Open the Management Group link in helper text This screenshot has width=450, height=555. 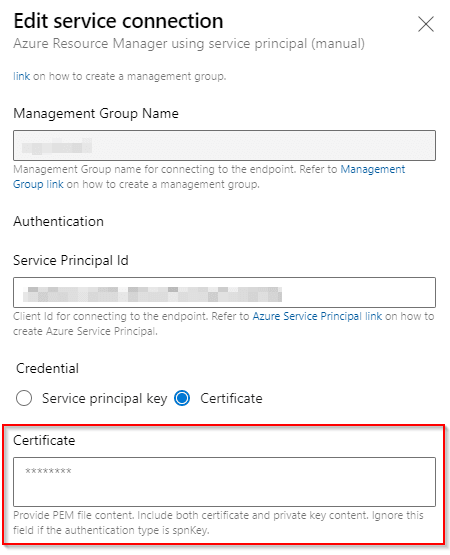point(209,177)
